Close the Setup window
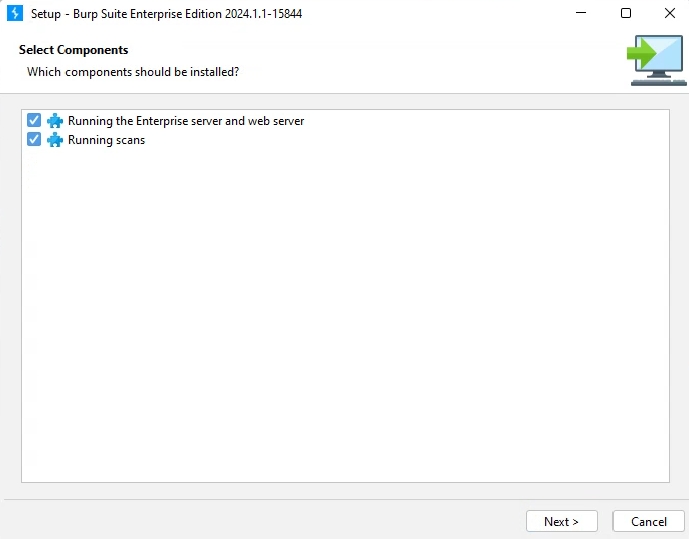 670,13
